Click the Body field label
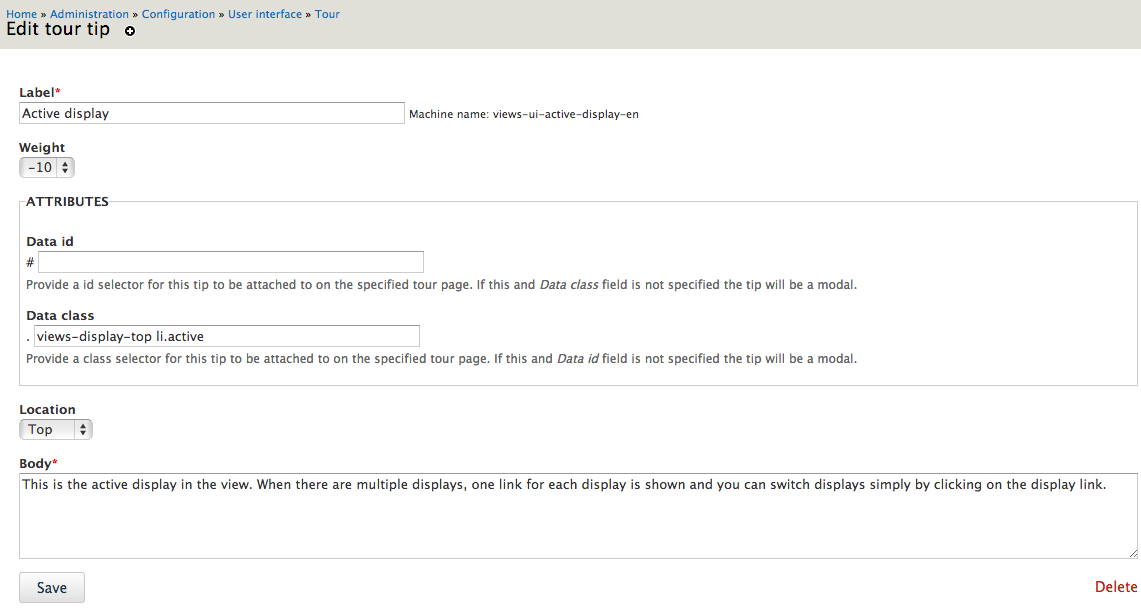1141x615 pixels. pyautogui.click(x=36, y=463)
